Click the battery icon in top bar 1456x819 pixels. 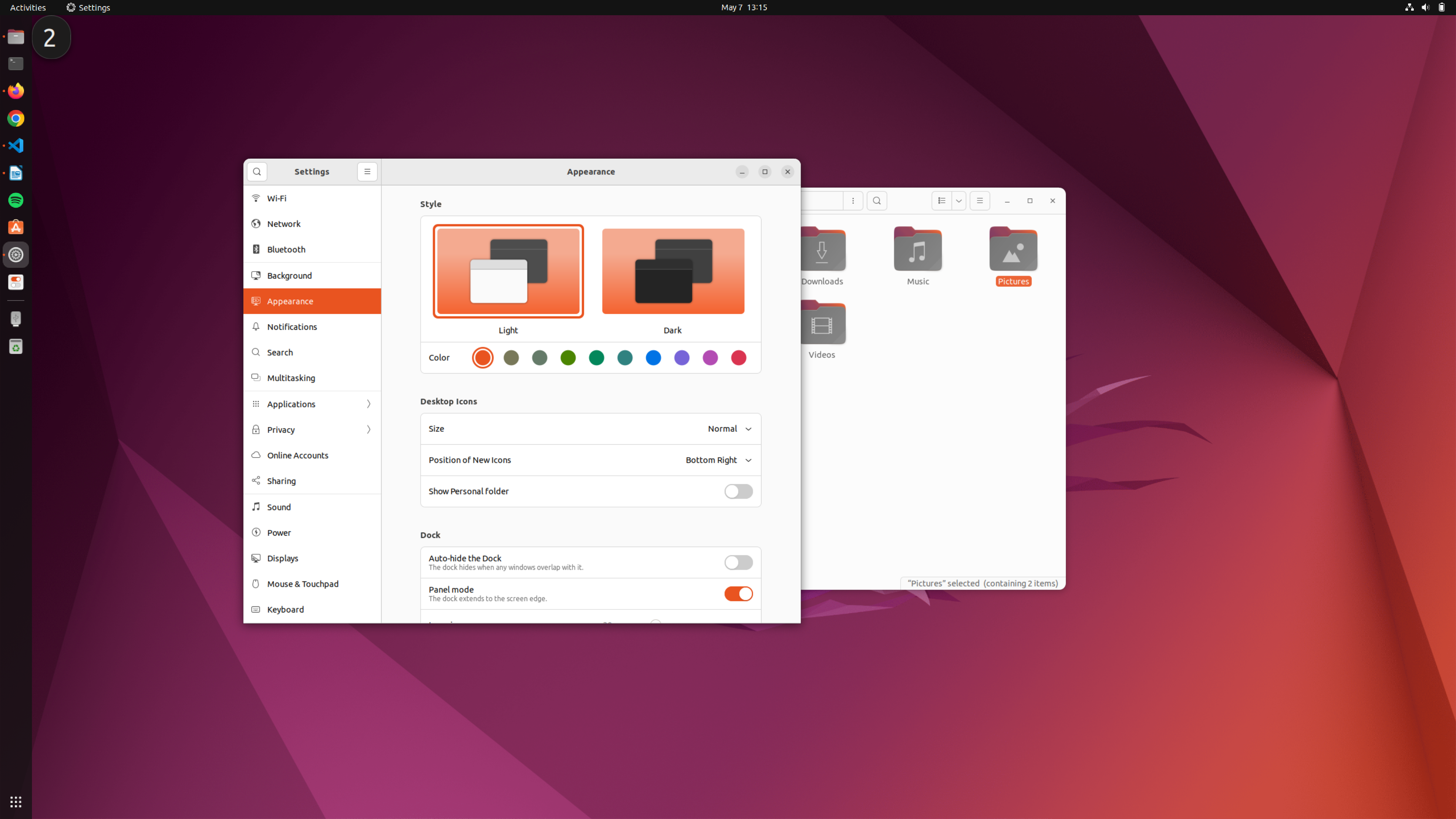click(1441, 7)
